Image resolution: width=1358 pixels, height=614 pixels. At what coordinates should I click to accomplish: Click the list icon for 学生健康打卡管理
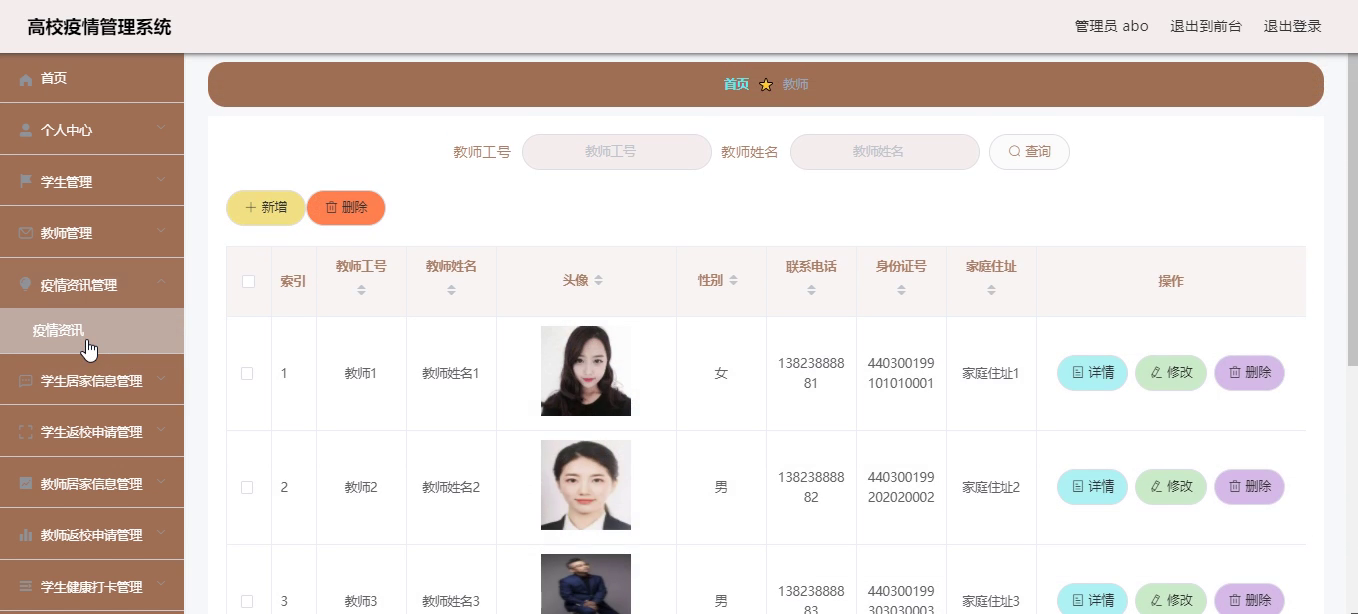[x=26, y=587]
